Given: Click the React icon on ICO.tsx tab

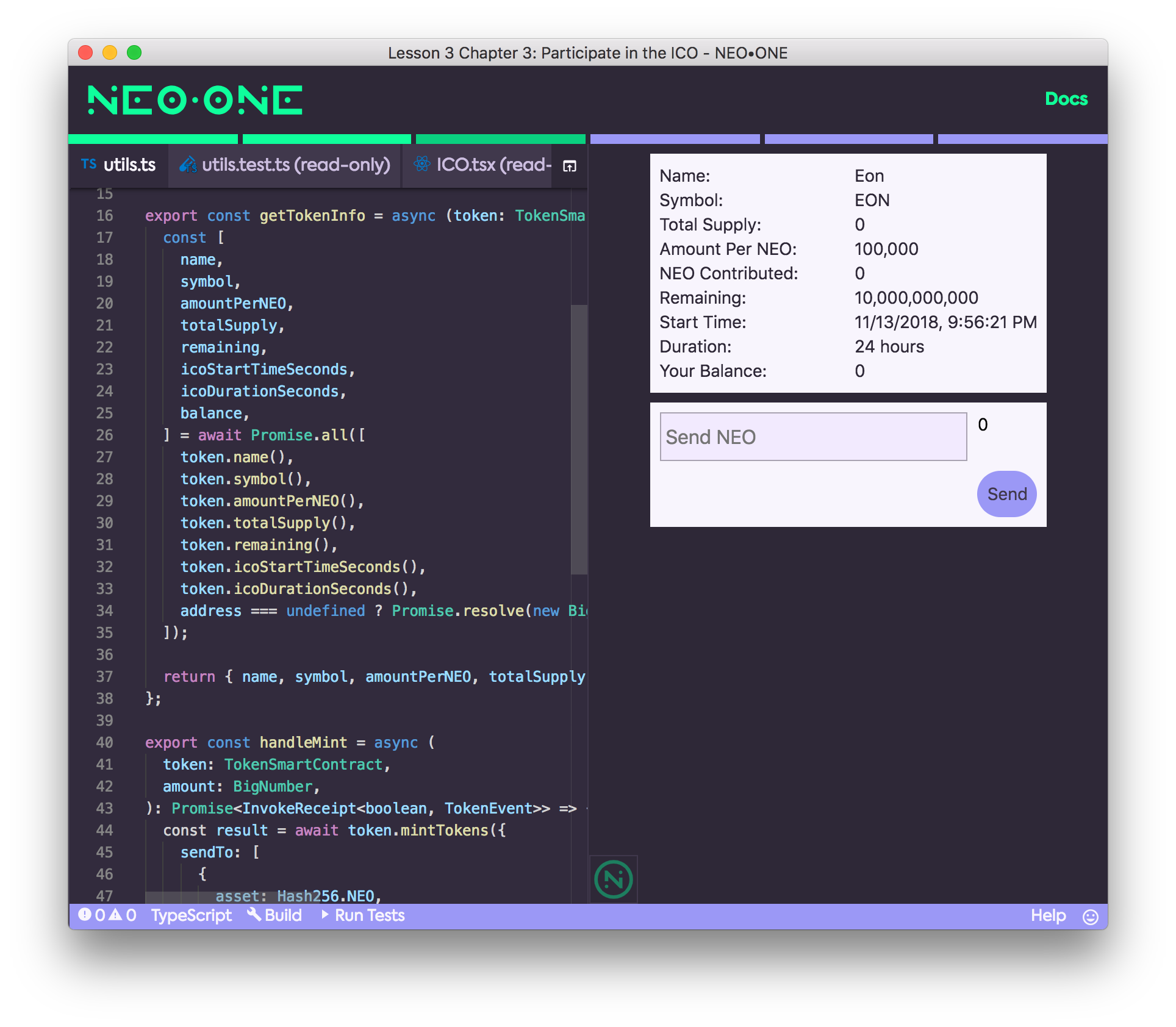Looking at the screenshot, I should click(421, 163).
